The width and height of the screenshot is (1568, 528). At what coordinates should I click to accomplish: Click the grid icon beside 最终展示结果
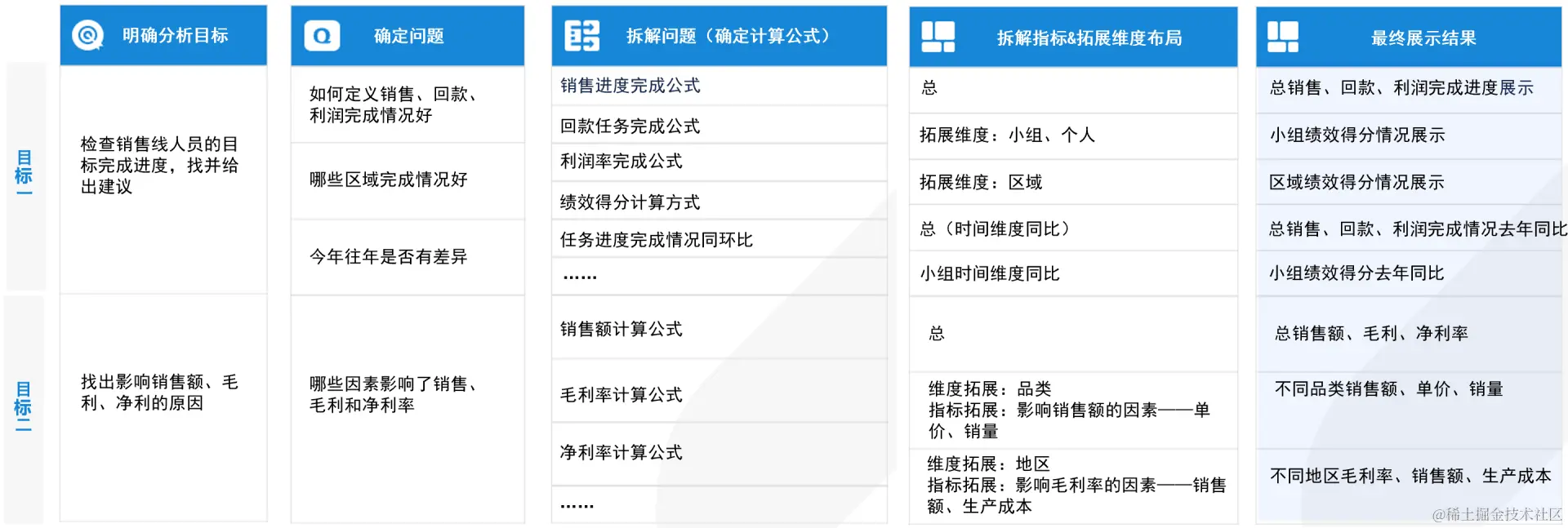tap(1283, 37)
